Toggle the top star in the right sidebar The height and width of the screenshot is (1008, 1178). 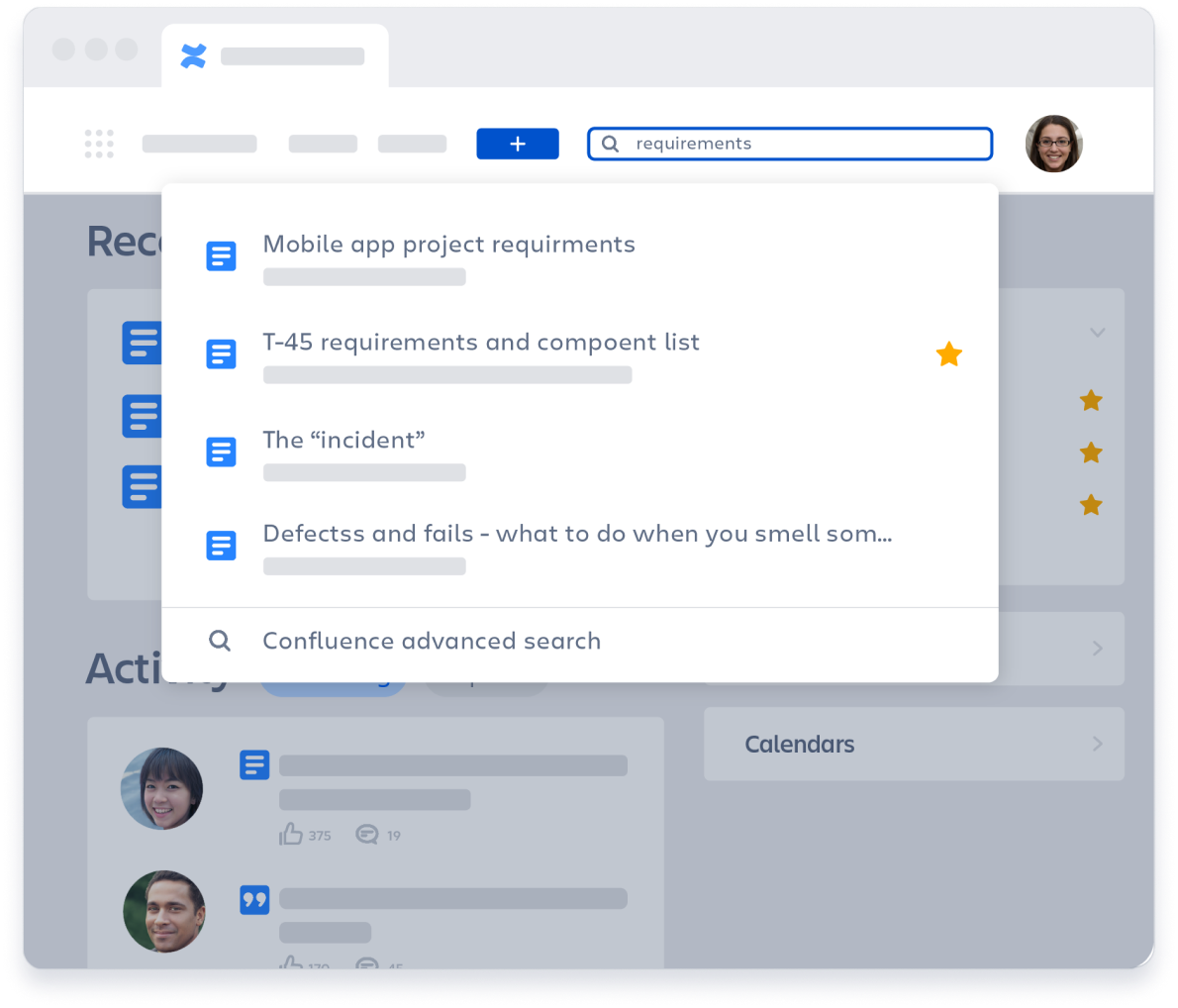pyautogui.click(x=1091, y=400)
